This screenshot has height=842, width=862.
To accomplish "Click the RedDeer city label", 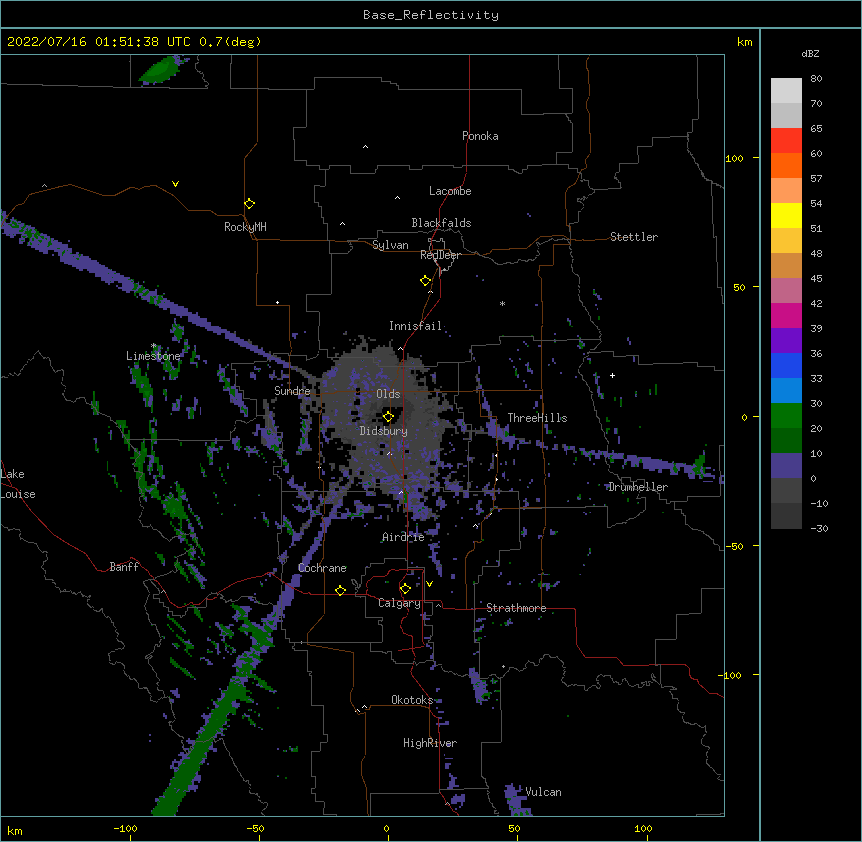I will (x=440, y=255).
